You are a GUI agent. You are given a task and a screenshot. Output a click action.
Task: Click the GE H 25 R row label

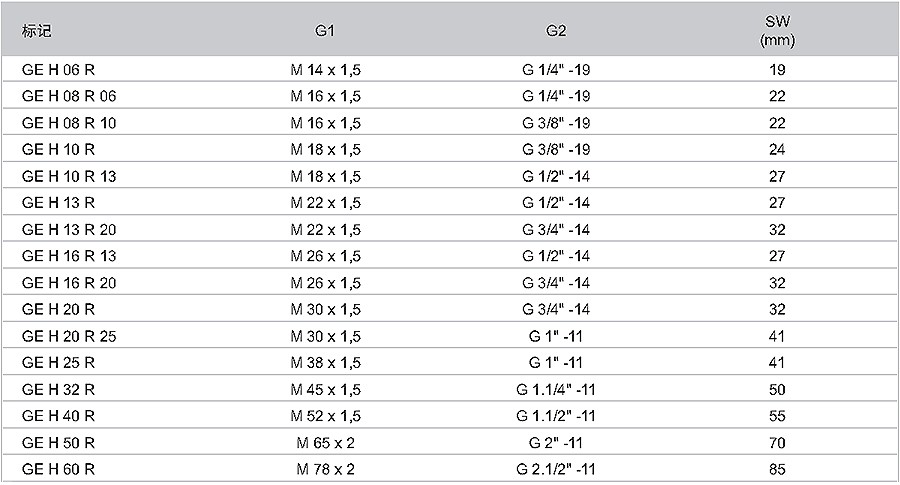pos(58,363)
